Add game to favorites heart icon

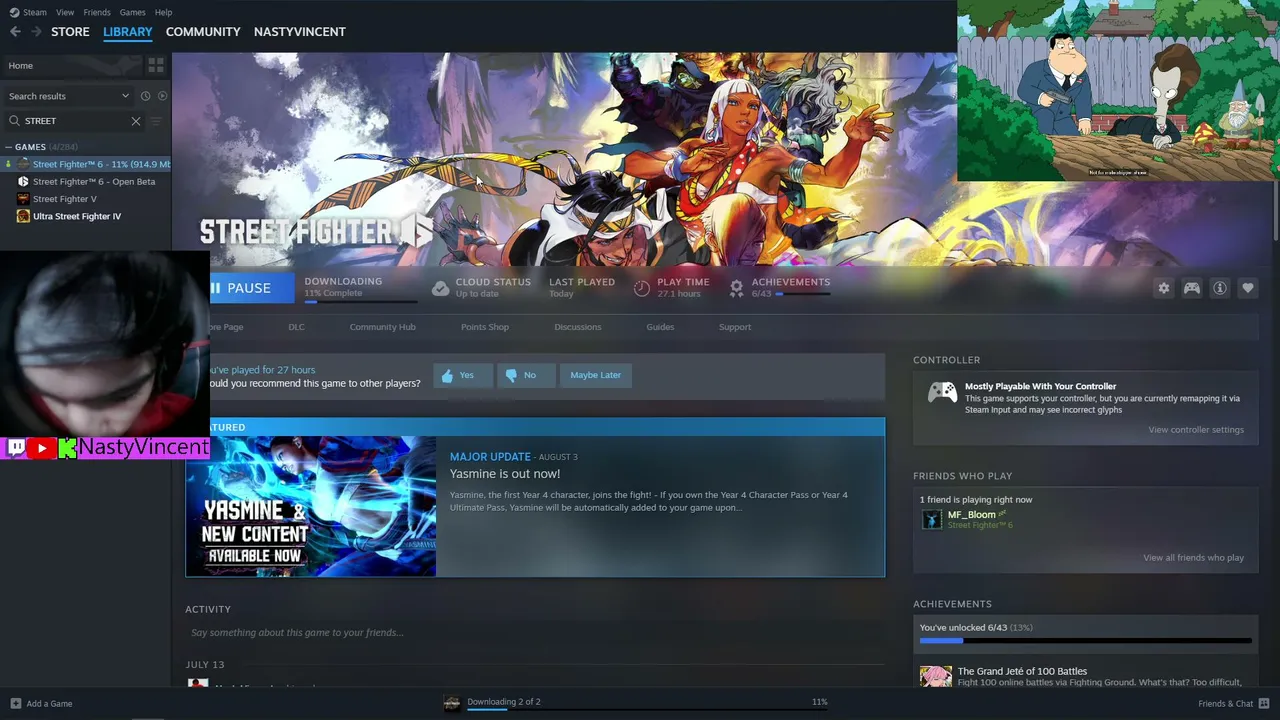point(1248,288)
